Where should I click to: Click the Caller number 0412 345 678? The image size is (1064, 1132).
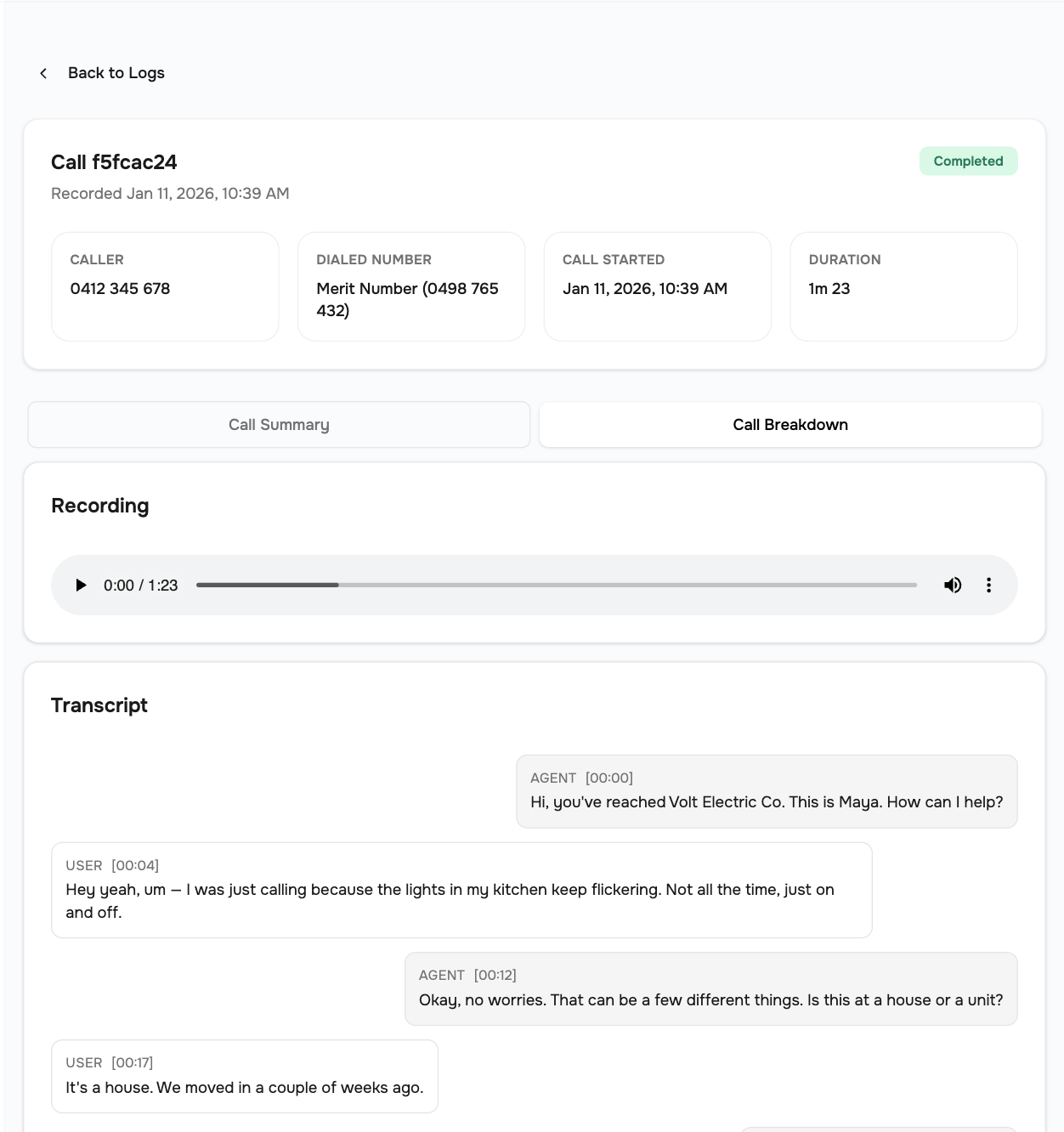pyautogui.click(x=120, y=289)
